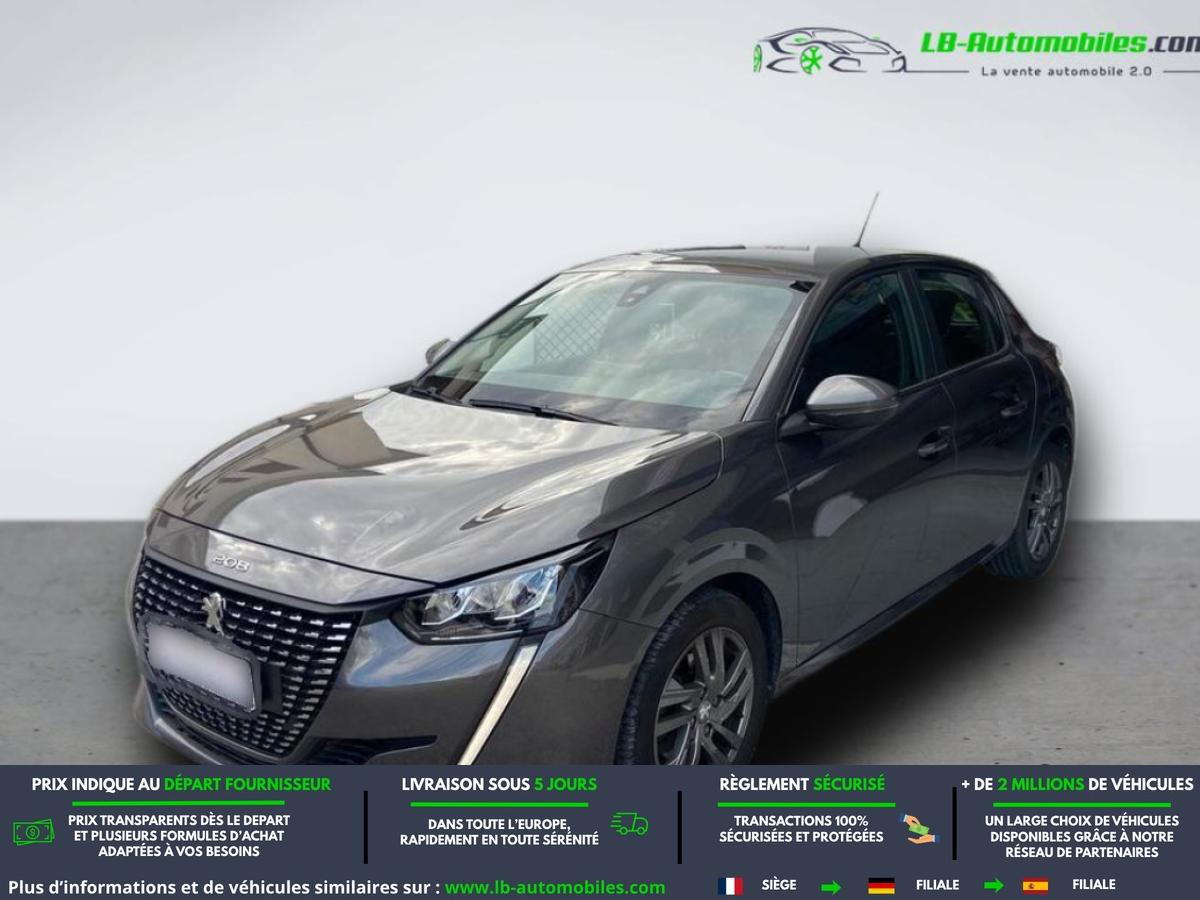Click the secure payment hand icon
The width and height of the screenshot is (1200, 900).
(920, 829)
